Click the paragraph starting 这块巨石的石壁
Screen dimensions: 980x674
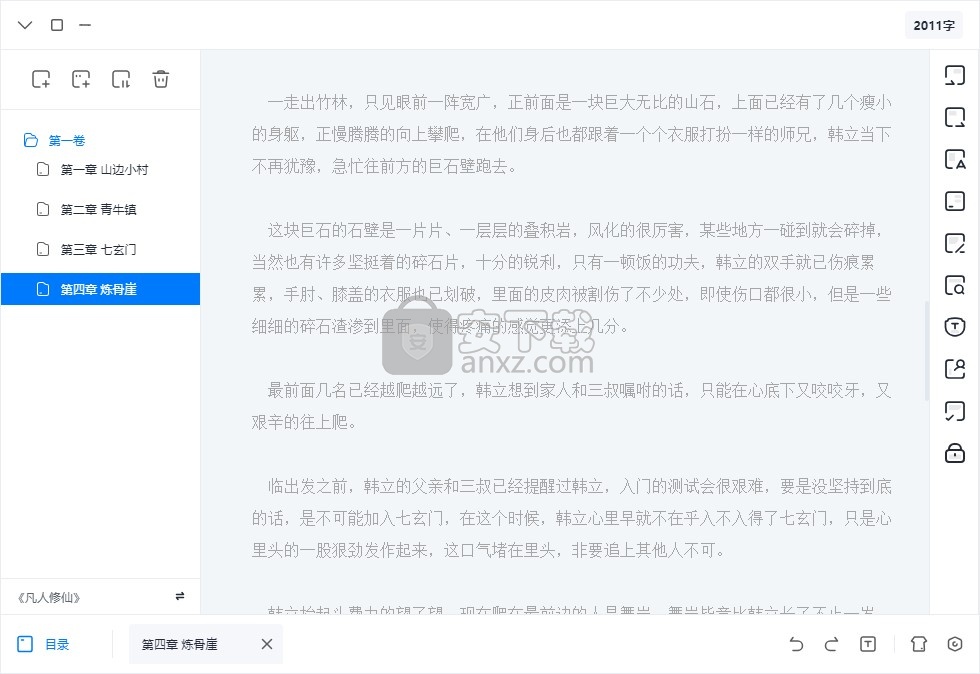(x=572, y=278)
